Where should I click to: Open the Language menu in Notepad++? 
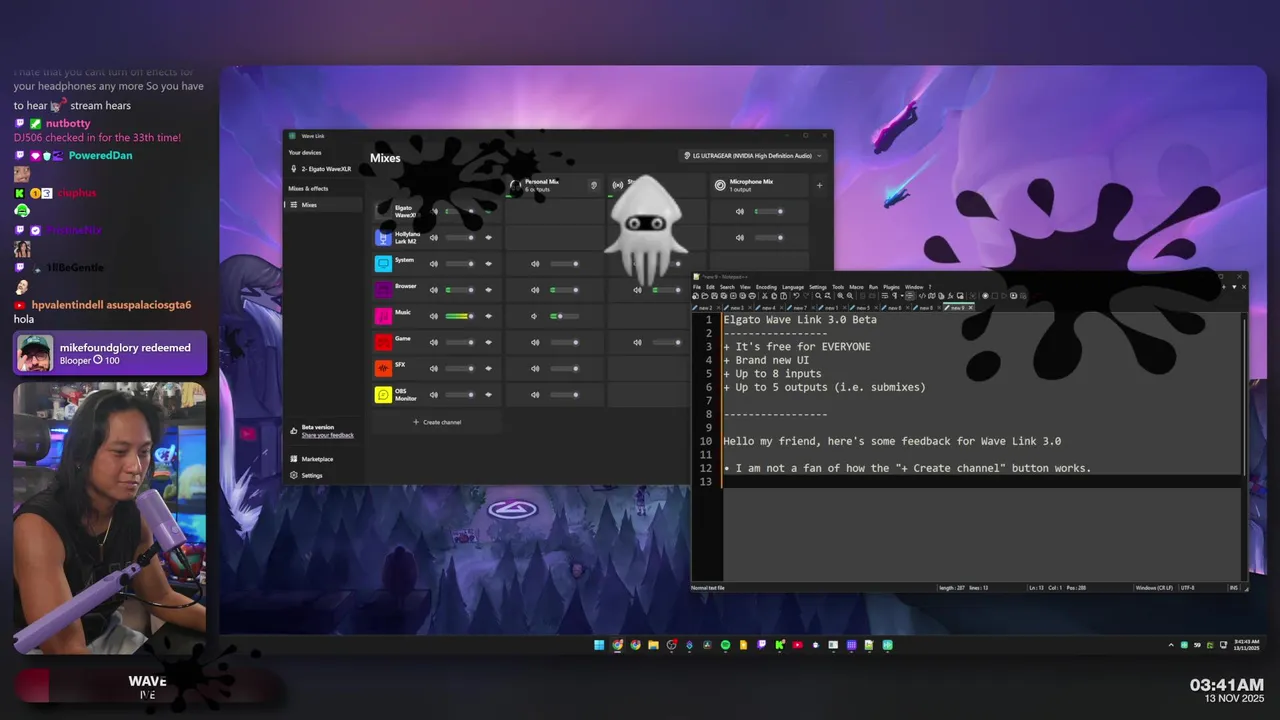pos(793,287)
